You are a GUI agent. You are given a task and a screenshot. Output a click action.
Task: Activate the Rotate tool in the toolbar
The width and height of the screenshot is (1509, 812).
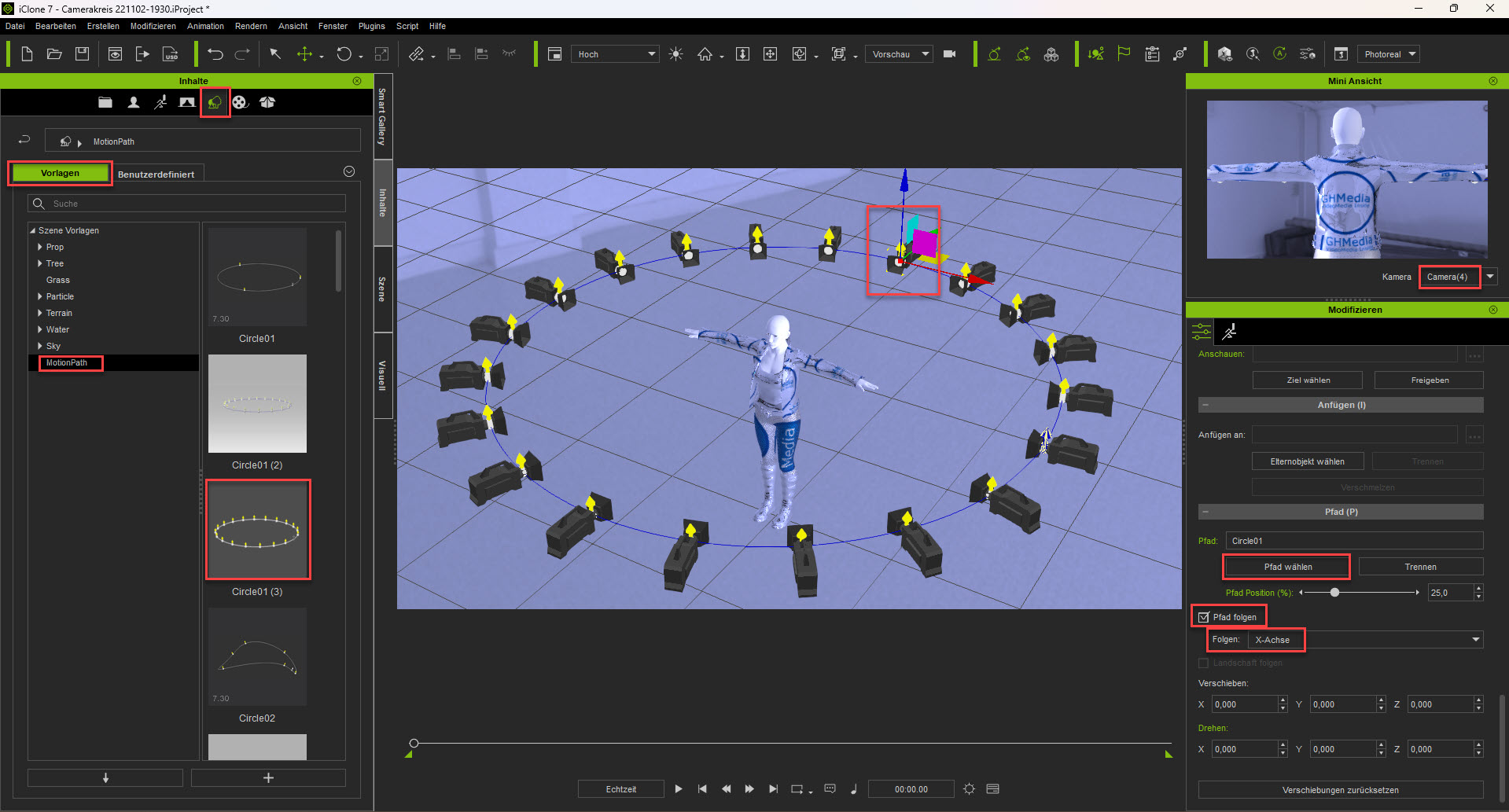(x=344, y=54)
